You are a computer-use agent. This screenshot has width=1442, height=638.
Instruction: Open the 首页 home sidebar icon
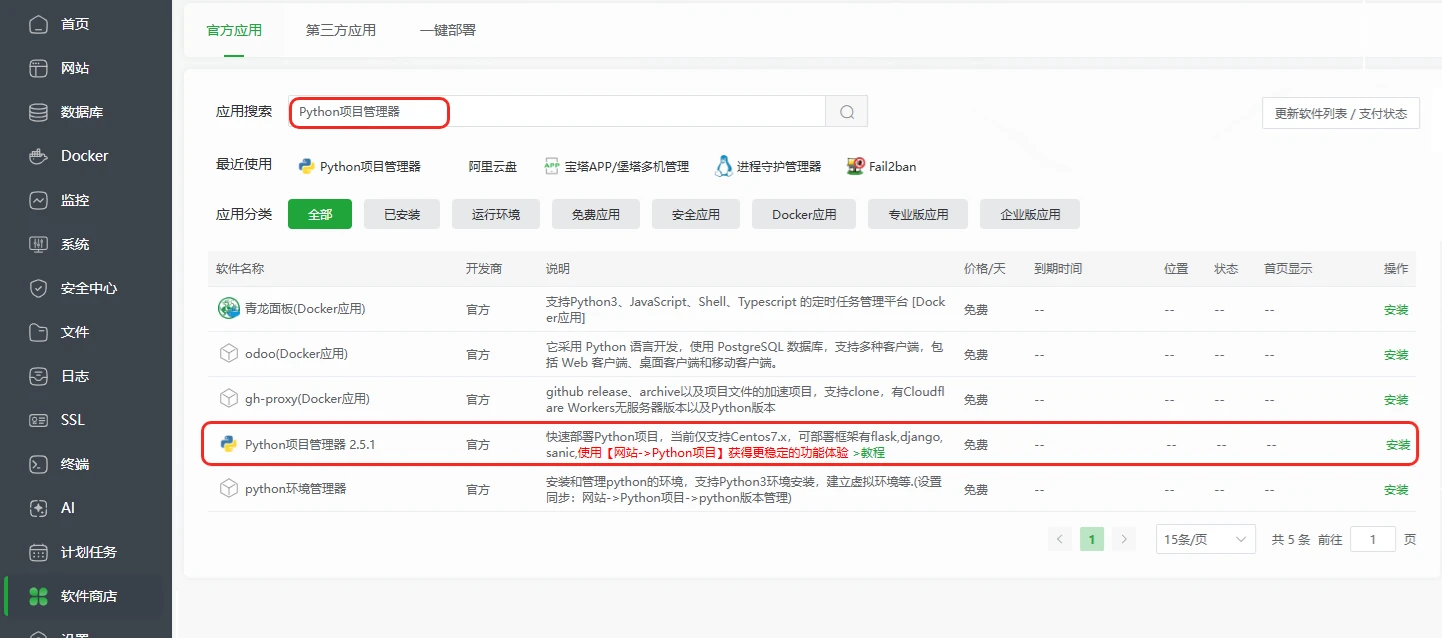pyautogui.click(x=38, y=24)
